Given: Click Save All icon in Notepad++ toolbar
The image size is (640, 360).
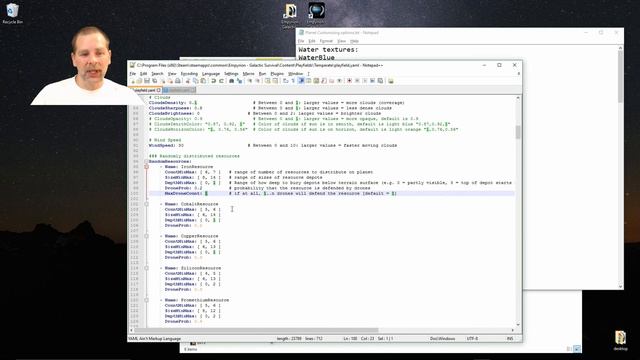Looking at the screenshot, I should [x=154, y=81].
